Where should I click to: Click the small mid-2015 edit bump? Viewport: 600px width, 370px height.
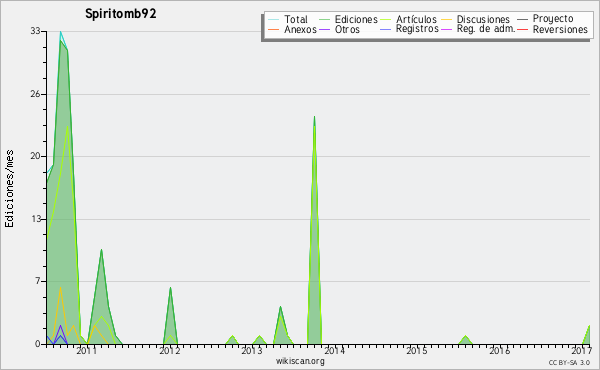tap(465, 336)
